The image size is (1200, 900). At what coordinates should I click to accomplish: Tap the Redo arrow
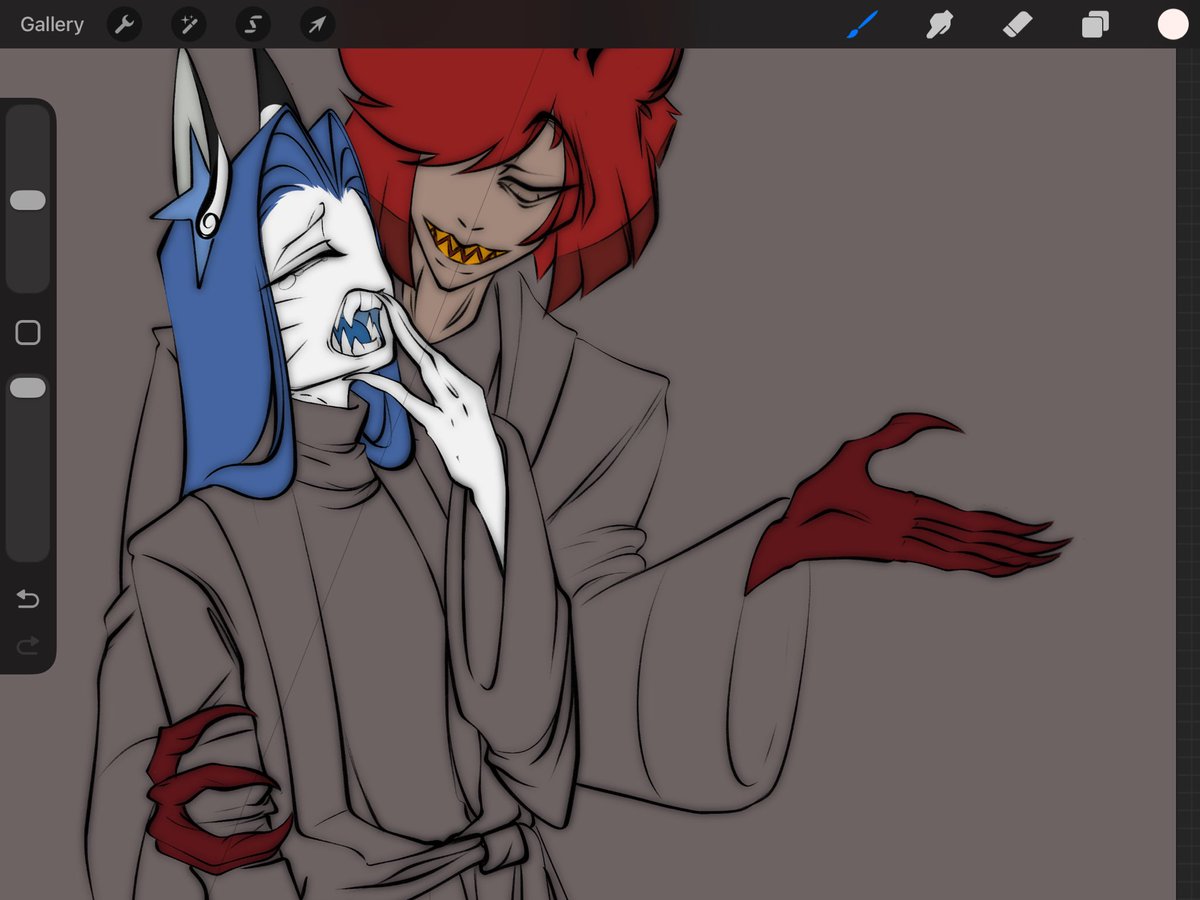(x=27, y=644)
